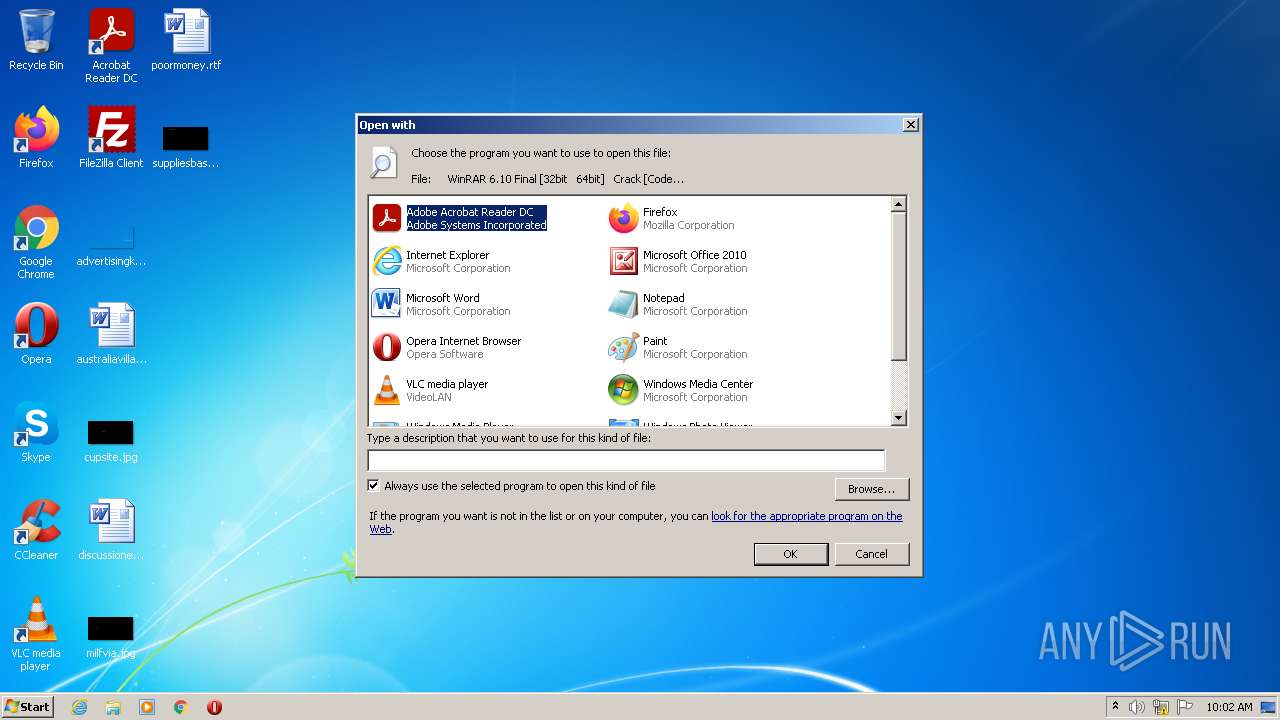The width and height of the screenshot is (1280, 720).
Task: Select CCleaner desktop shortcut
Action: click(x=36, y=530)
